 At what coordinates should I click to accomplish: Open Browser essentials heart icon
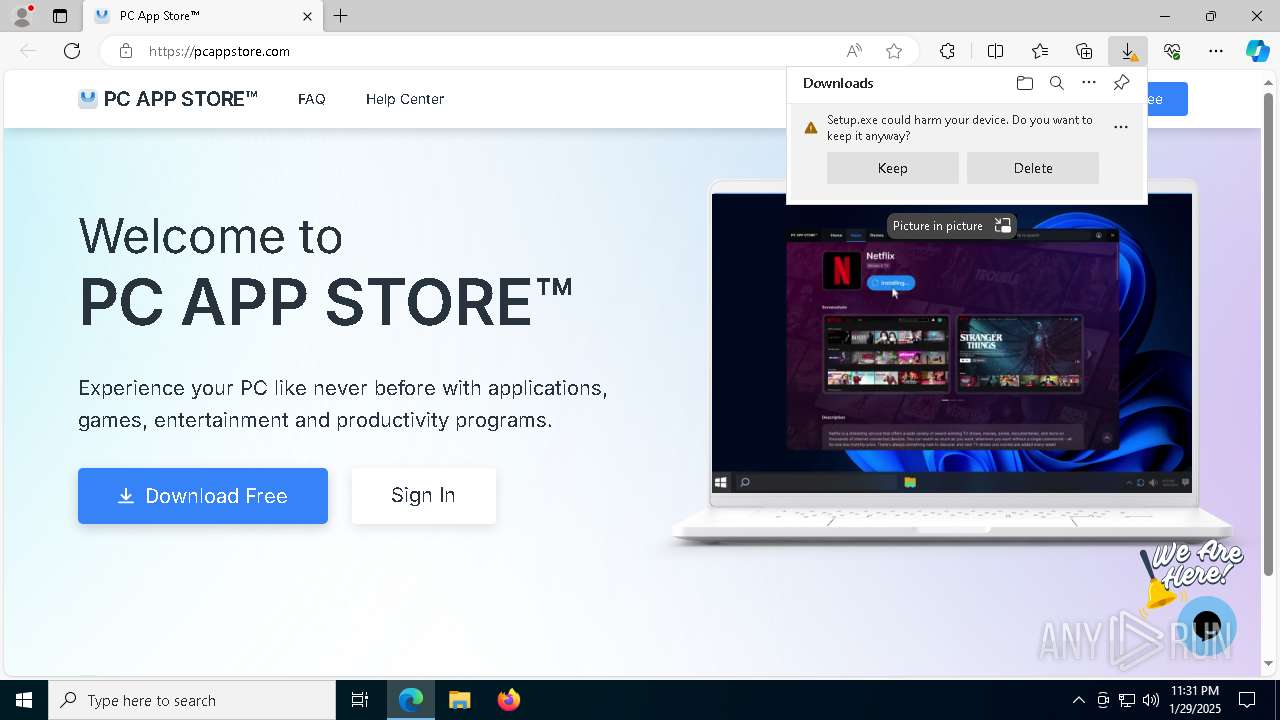pyautogui.click(x=1172, y=51)
